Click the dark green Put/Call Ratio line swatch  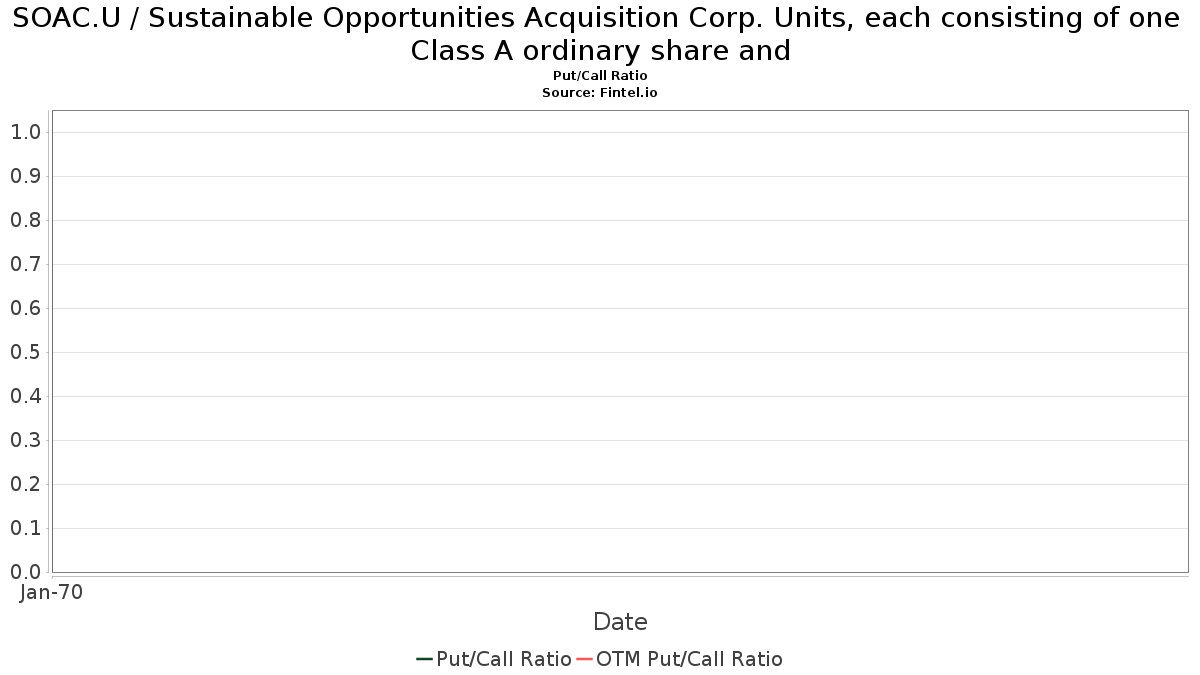tap(424, 659)
